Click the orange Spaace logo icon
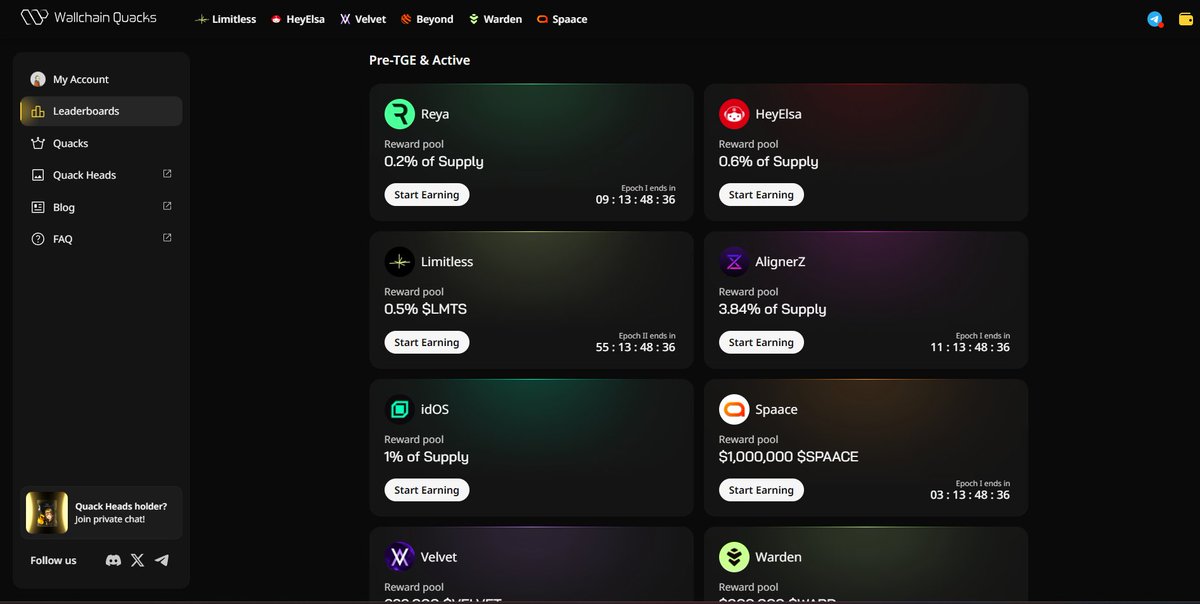The image size is (1200, 604). [x=733, y=409]
